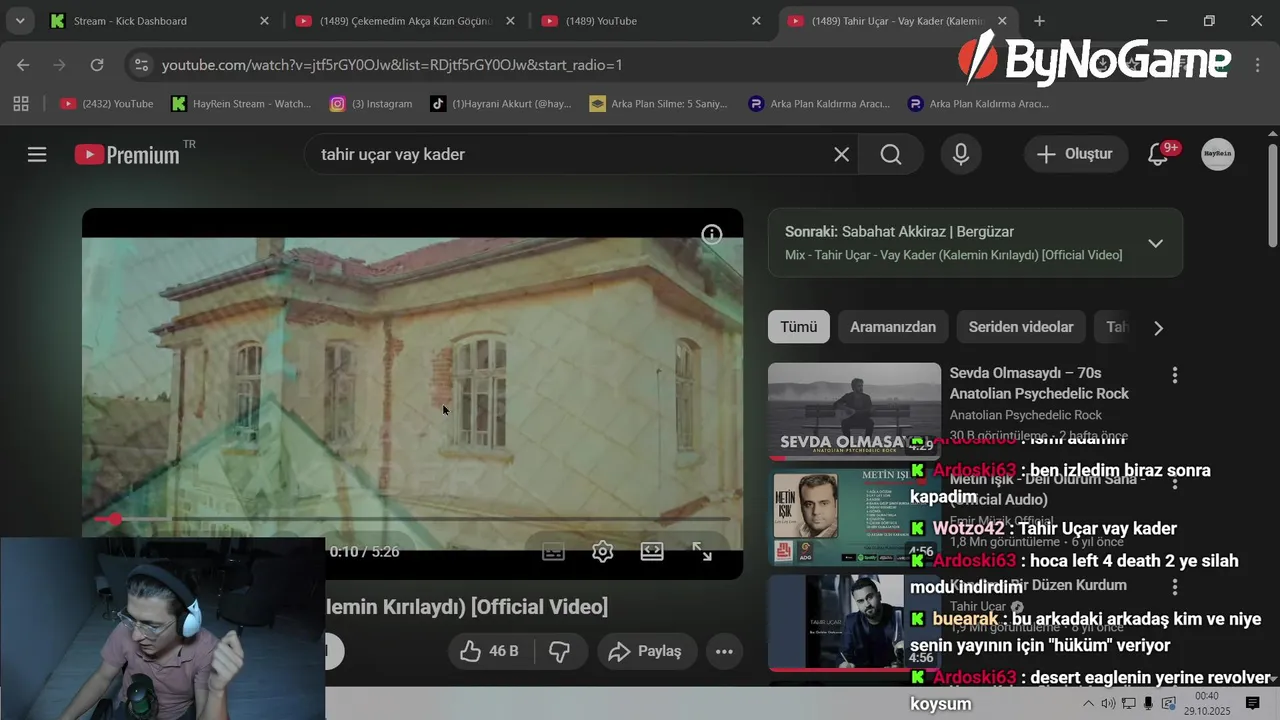1280x720 pixels.
Task: Switch to the (1489) YouTube tab
Action: (x=601, y=21)
